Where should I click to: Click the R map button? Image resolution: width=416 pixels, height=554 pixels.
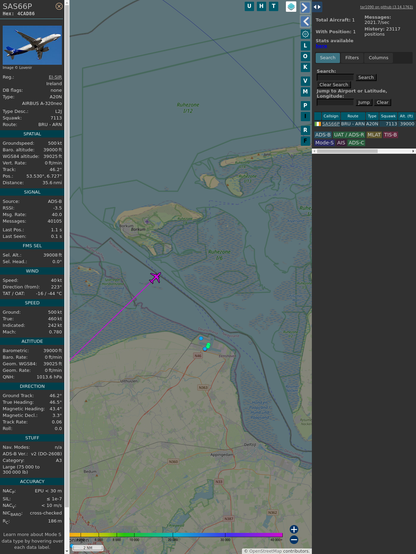305,130
